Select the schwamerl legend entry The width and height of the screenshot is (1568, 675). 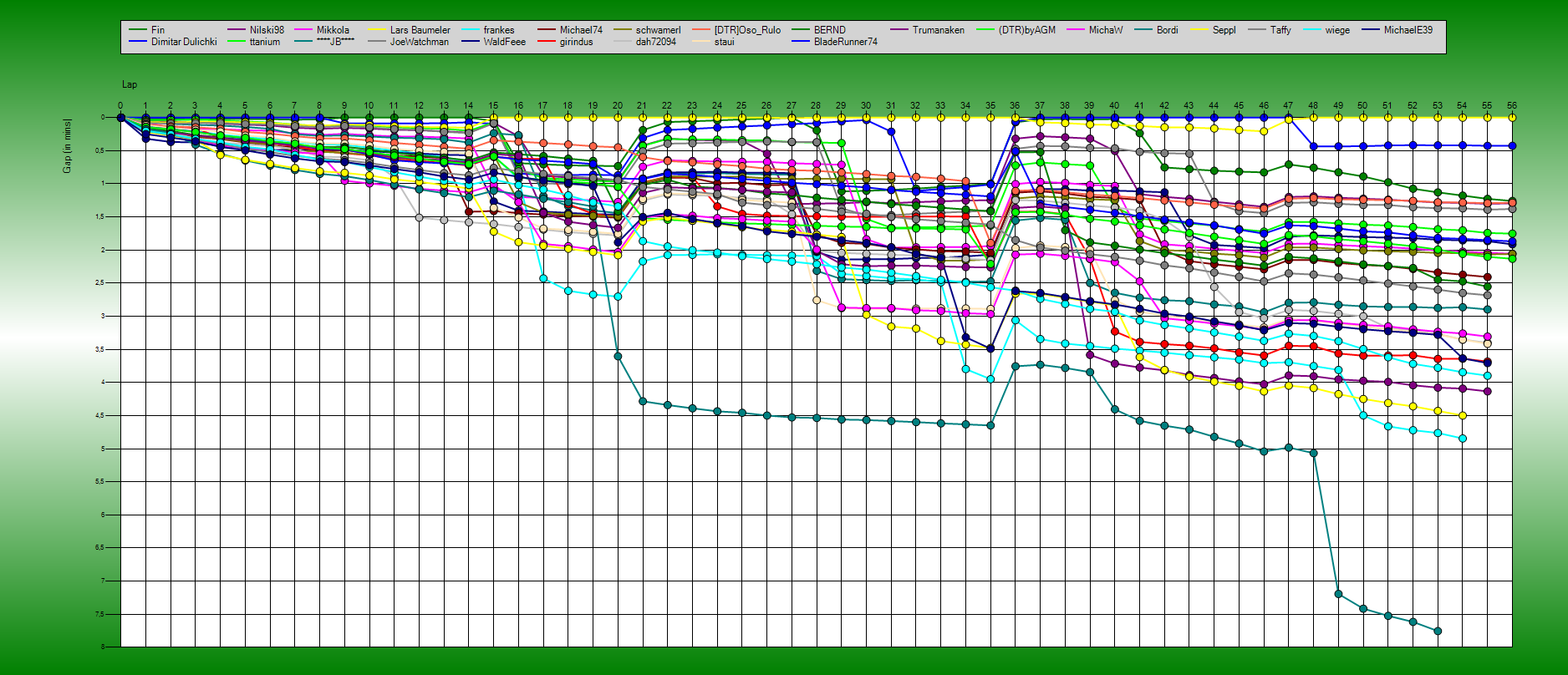tap(658, 30)
